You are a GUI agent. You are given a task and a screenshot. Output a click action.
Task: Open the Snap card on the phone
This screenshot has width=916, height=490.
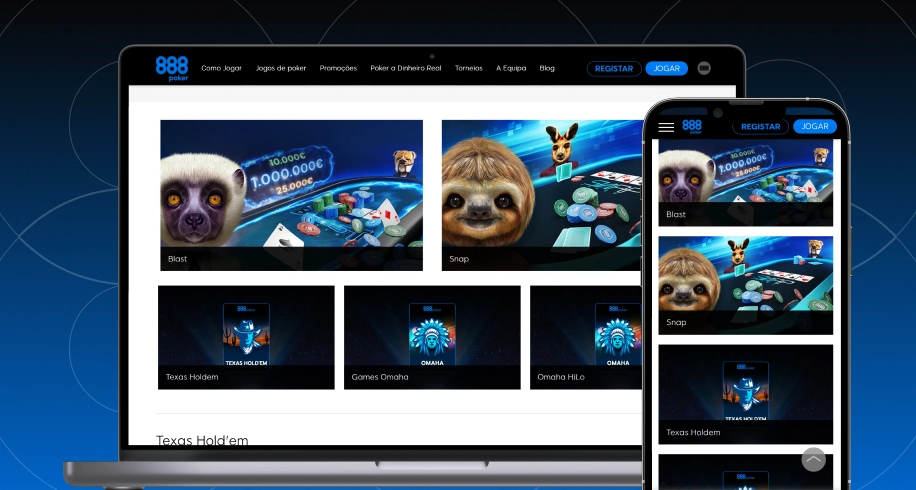(745, 286)
